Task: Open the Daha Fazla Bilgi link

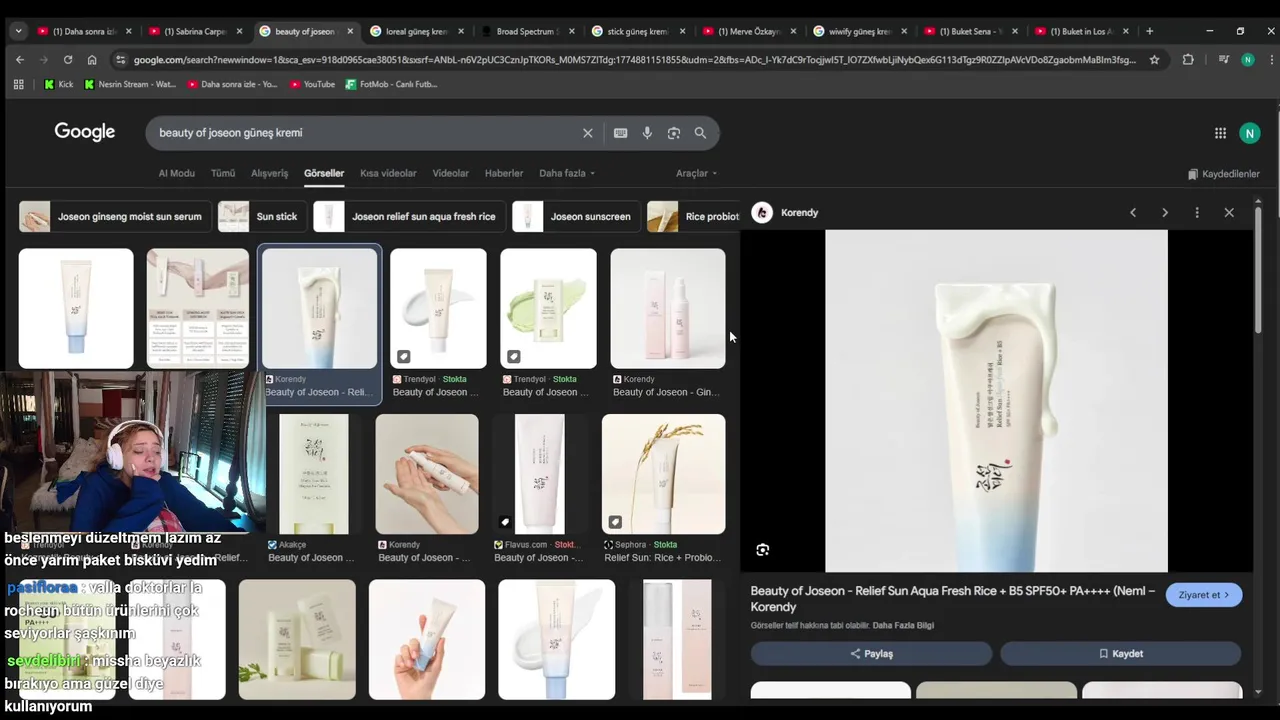Action: pos(903,626)
